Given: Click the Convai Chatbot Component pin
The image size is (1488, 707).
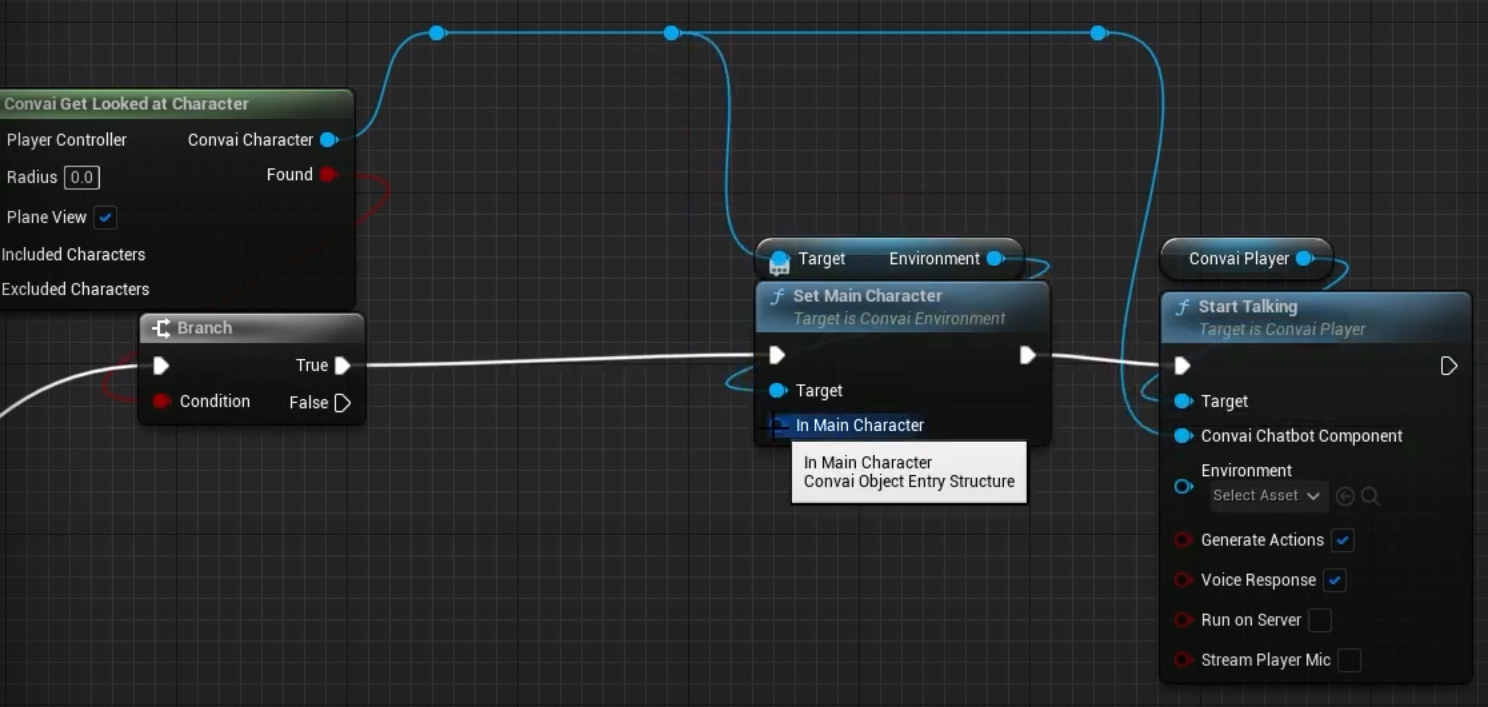Looking at the screenshot, I should click(x=1183, y=436).
